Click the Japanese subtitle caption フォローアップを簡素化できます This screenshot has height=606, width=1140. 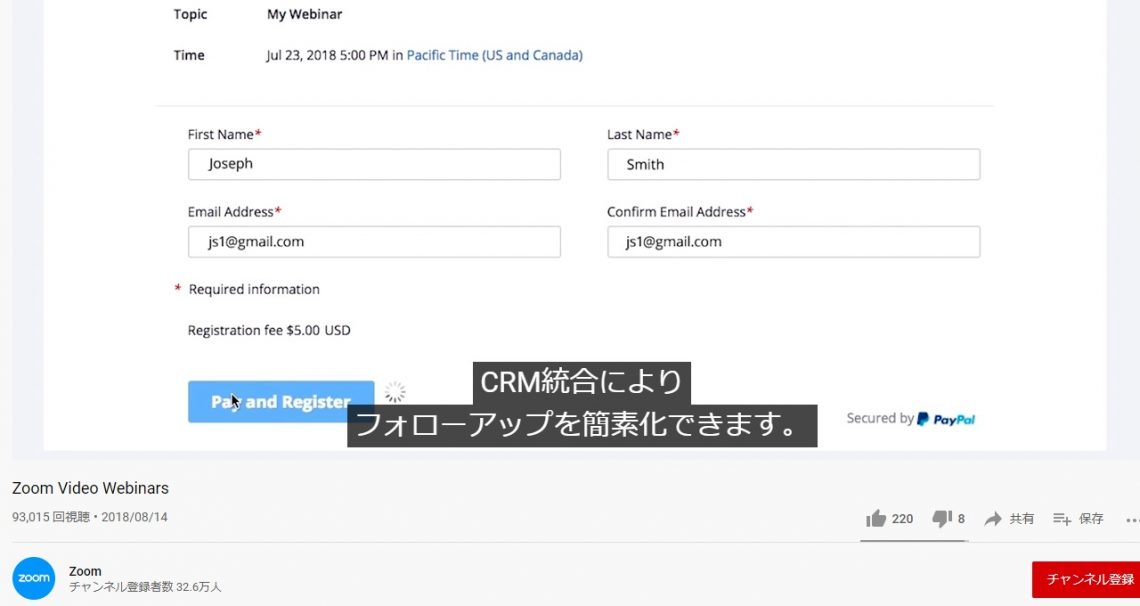582,426
